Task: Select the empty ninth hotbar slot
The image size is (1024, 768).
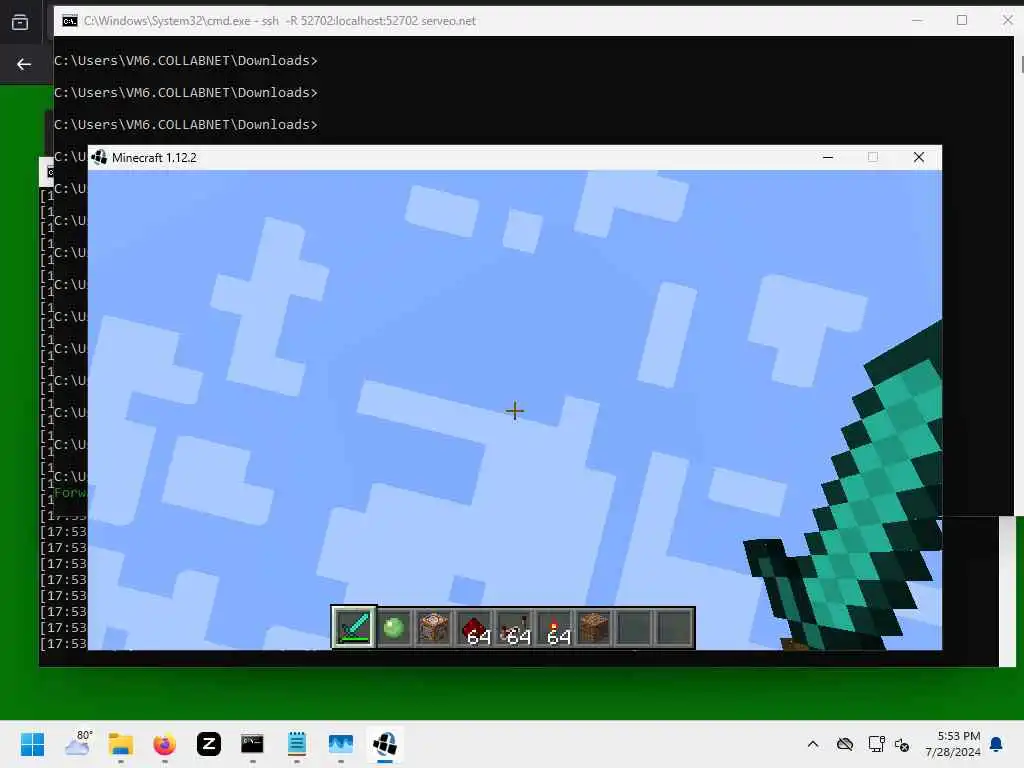Action: [675, 628]
